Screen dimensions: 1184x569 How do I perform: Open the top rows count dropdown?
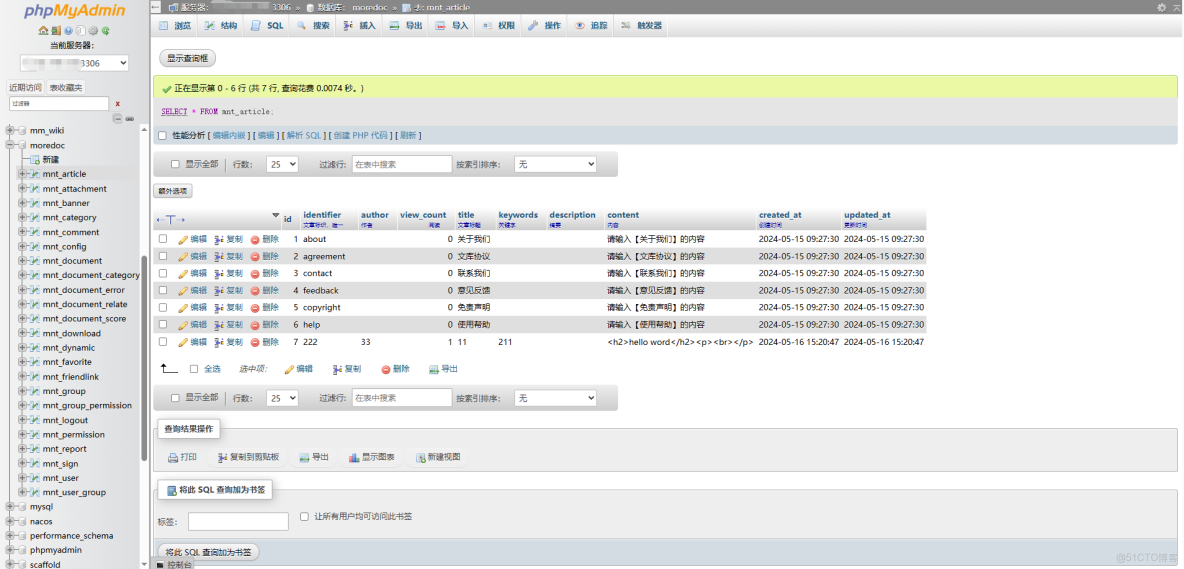coord(282,164)
